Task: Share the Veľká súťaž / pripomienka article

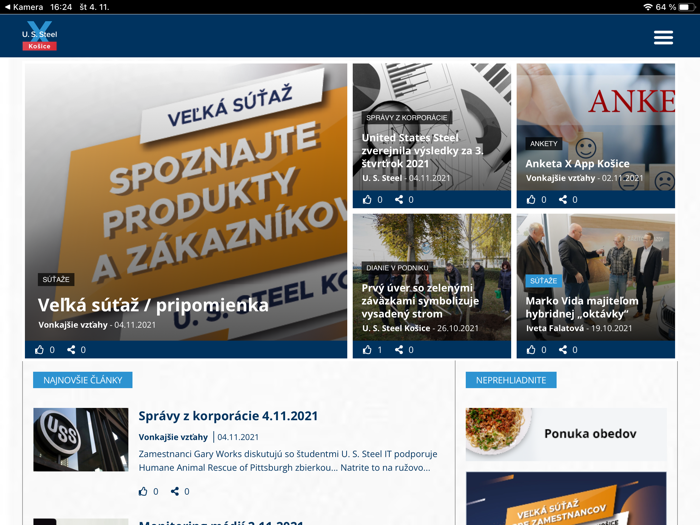Action: (x=71, y=350)
